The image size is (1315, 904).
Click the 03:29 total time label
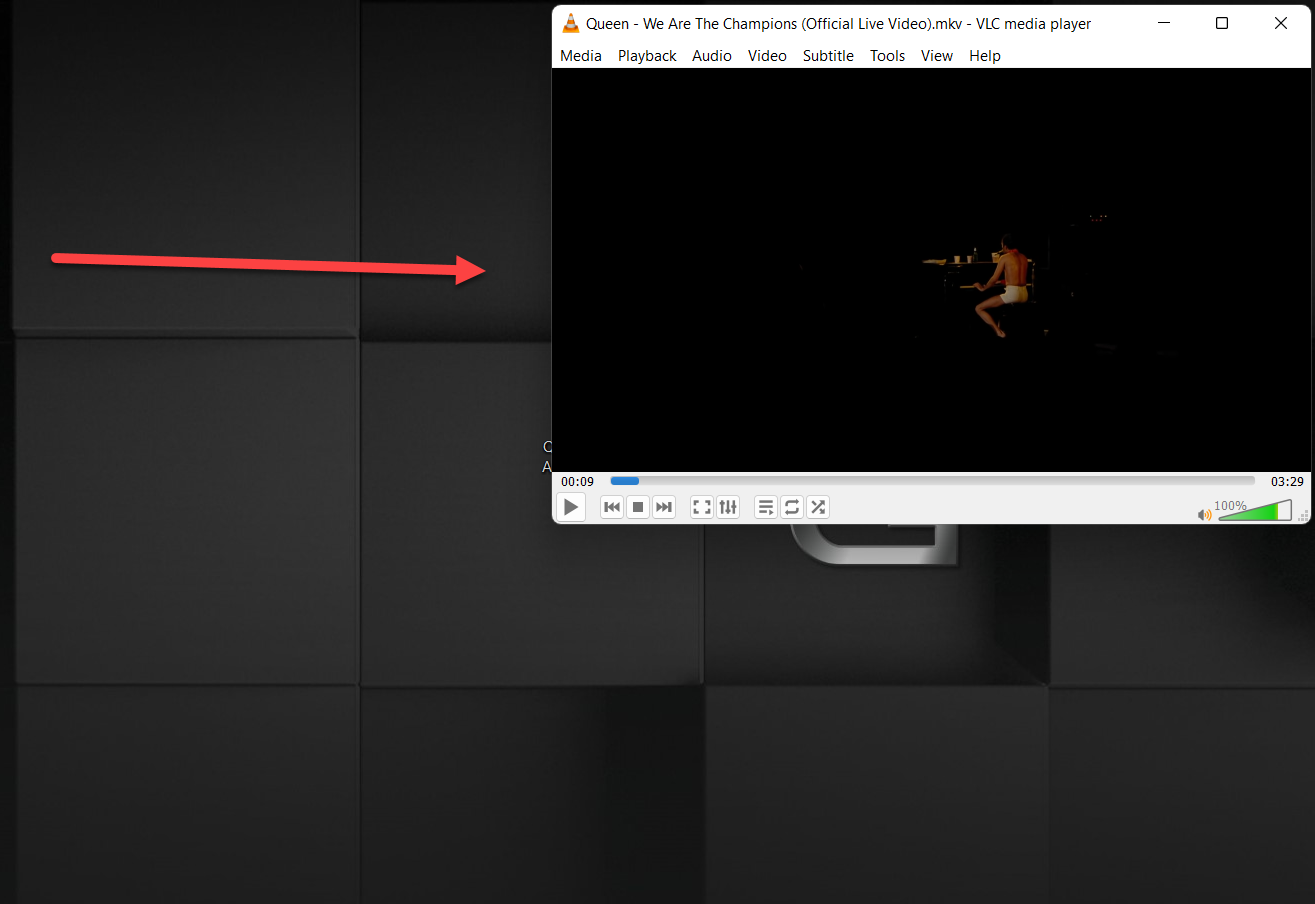(1287, 482)
